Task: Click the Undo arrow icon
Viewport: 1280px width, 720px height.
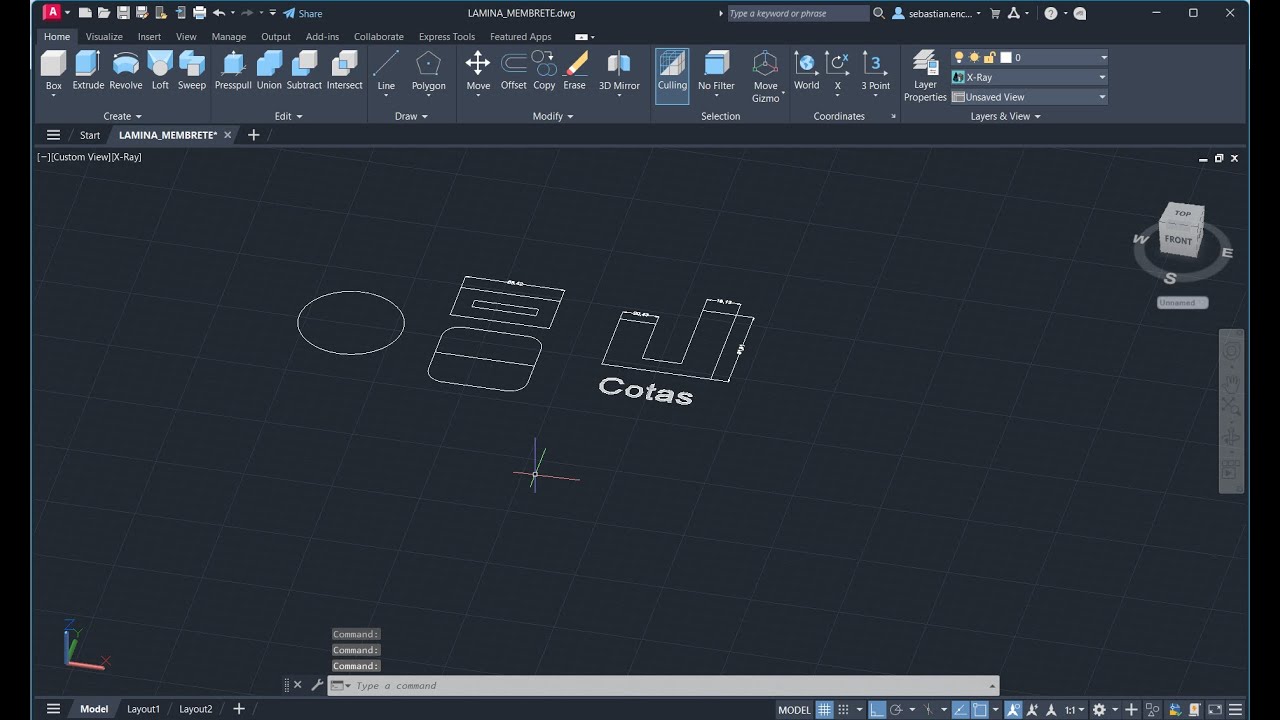Action: 218,13
